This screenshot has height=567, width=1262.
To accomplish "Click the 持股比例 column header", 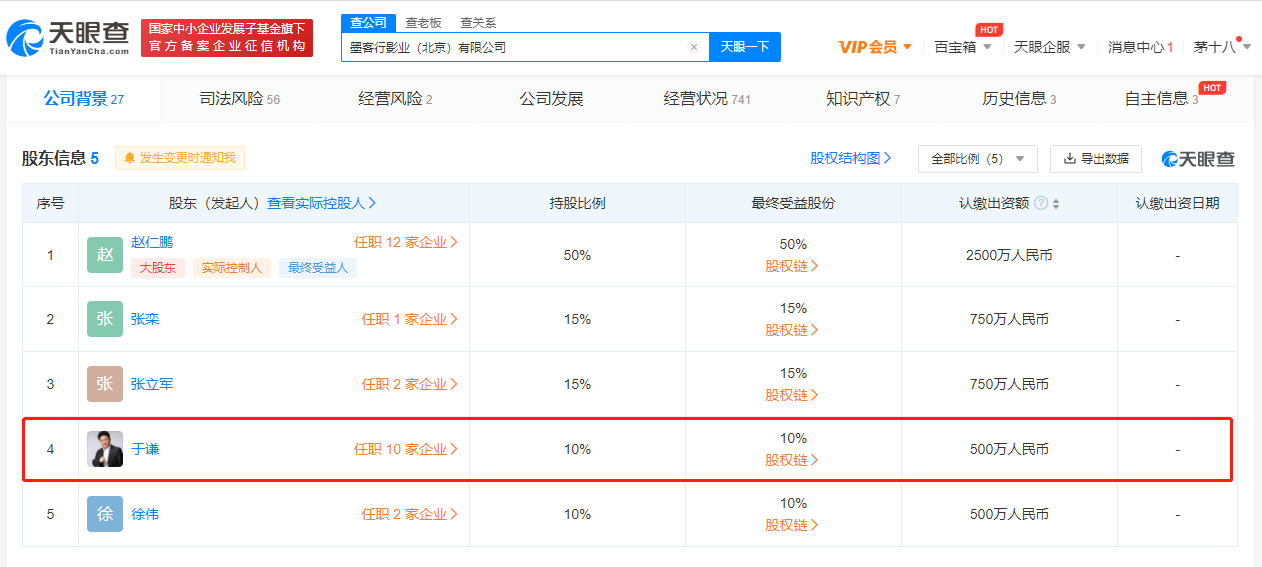I will (x=577, y=203).
